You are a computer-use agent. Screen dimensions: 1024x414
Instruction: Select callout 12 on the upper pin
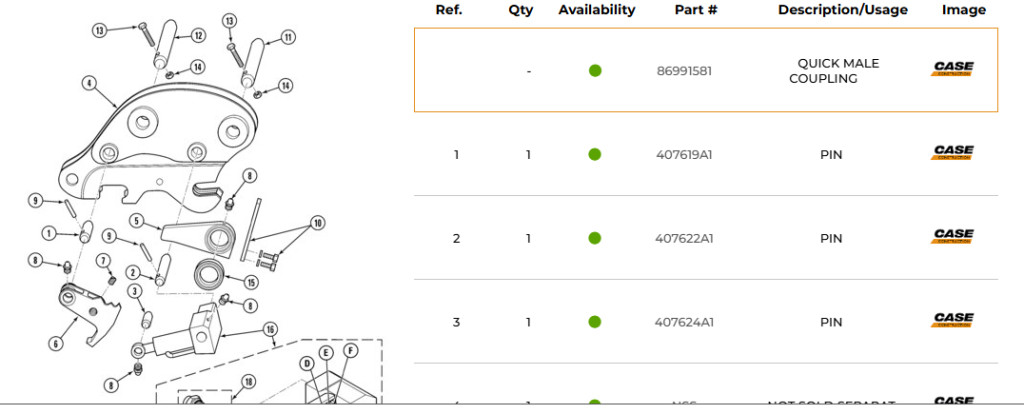pos(199,35)
